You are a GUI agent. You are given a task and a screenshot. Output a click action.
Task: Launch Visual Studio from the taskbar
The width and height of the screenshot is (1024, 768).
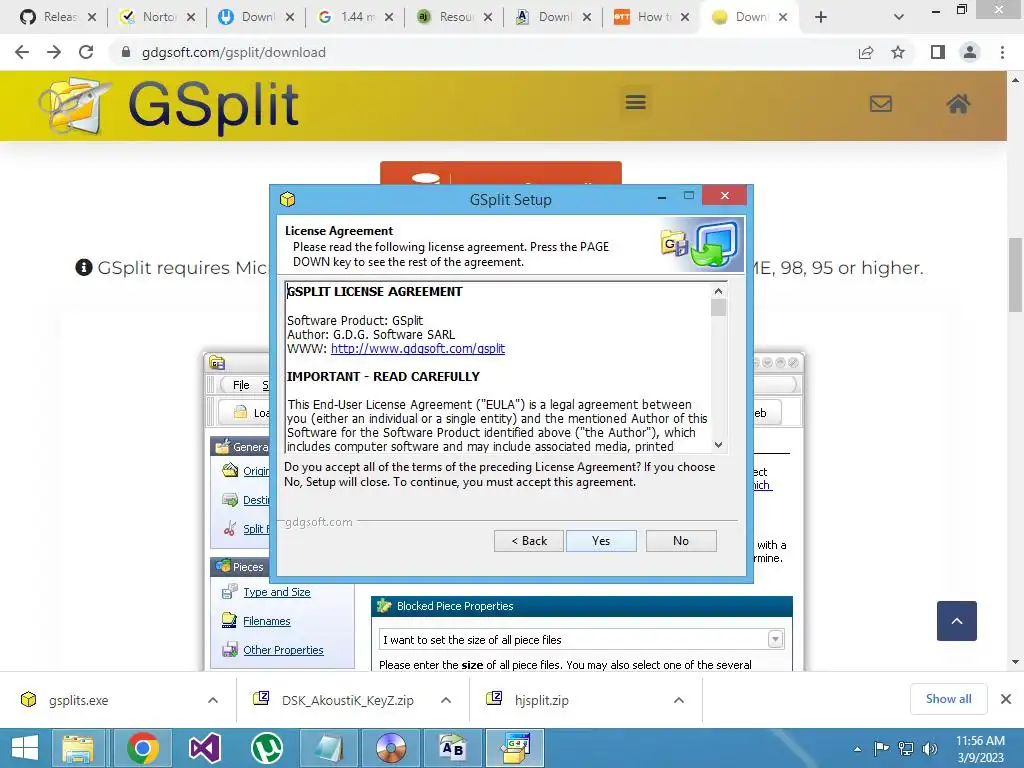click(204, 748)
